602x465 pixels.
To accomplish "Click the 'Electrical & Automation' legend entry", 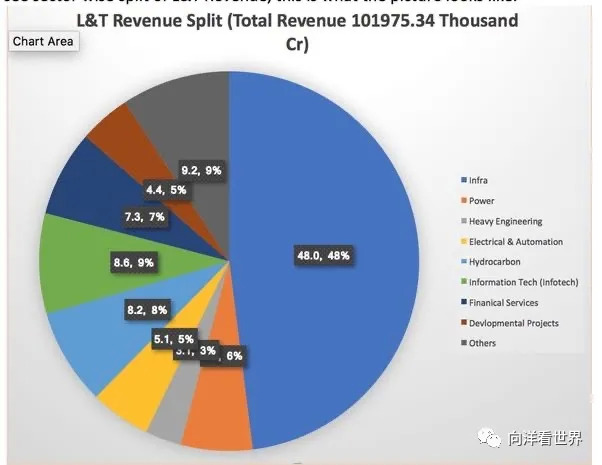I will click(516, 242).
